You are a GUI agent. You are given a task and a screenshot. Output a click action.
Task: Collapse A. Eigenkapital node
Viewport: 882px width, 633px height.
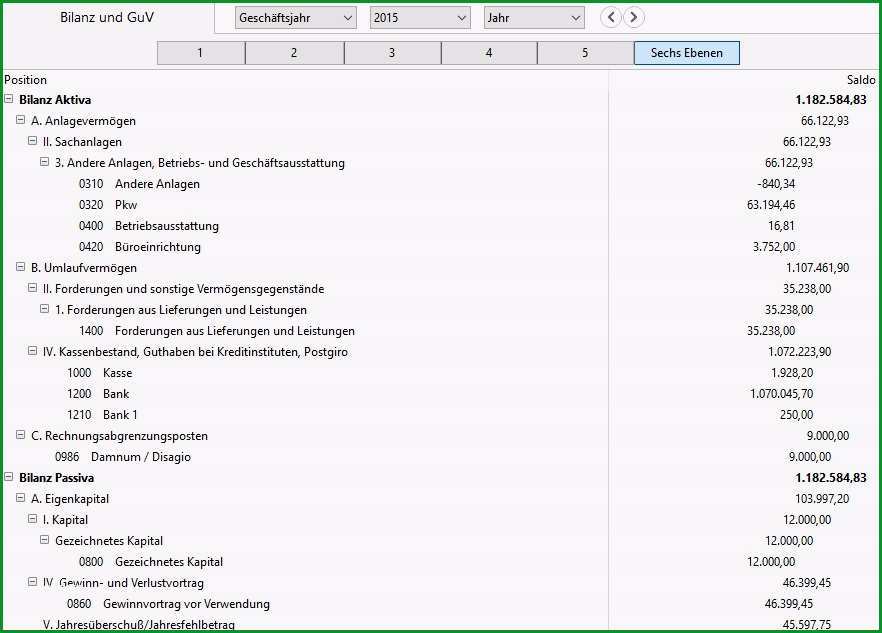pyautogui.click(x=21, y=497)
